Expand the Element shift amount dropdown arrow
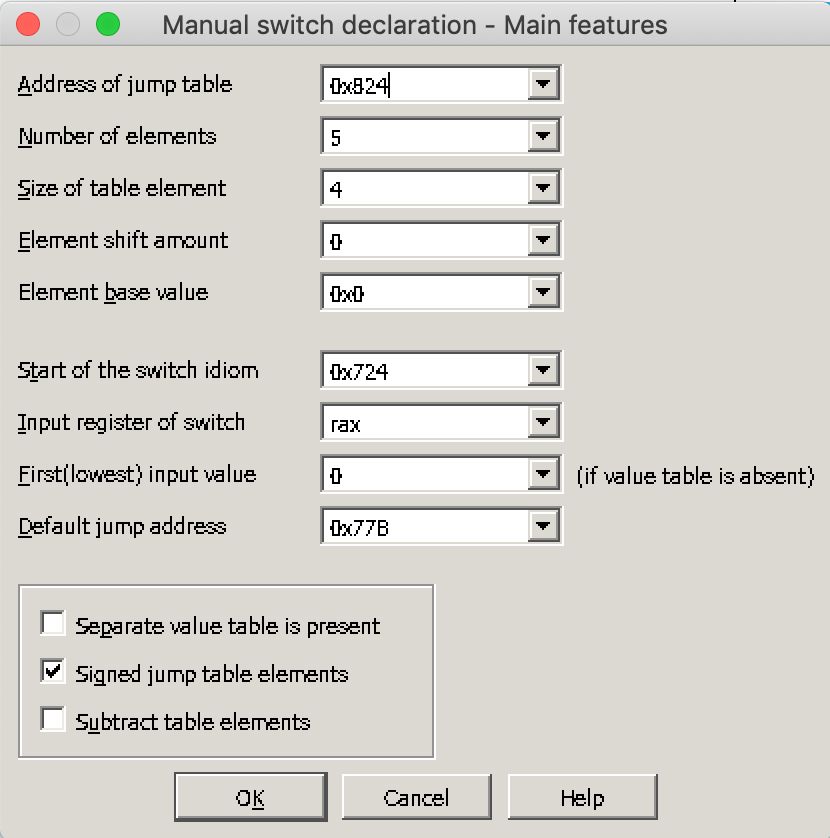 [x=543, y=239]
